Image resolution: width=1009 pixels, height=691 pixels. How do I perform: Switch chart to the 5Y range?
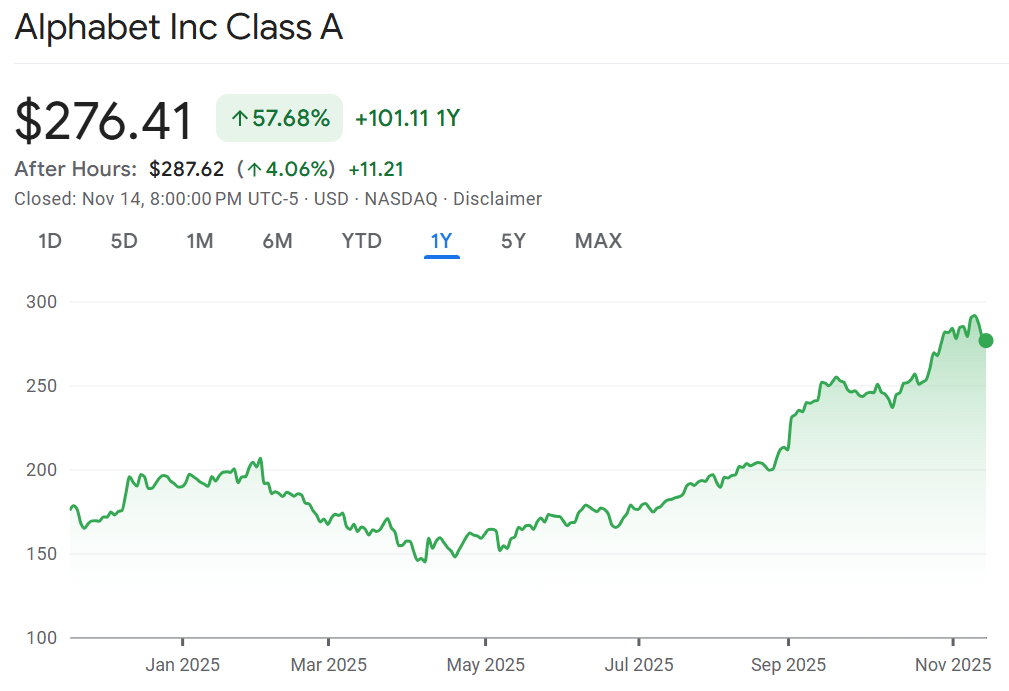pos(513,241)
